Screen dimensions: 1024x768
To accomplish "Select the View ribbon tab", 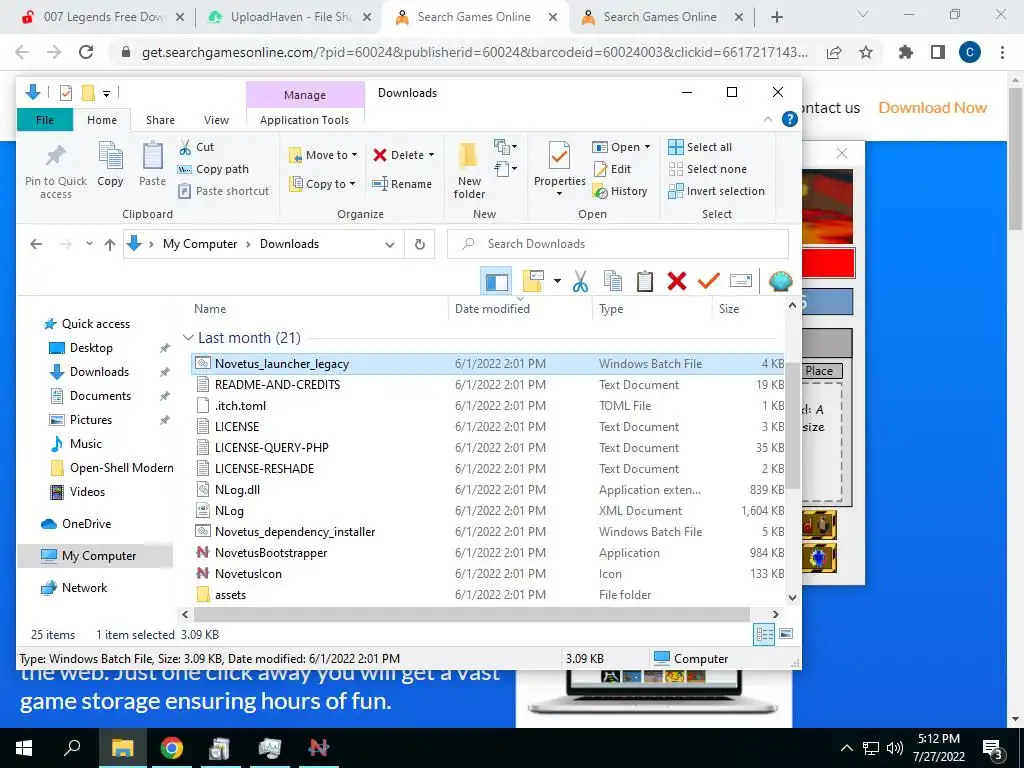I will tap(216, 120).
